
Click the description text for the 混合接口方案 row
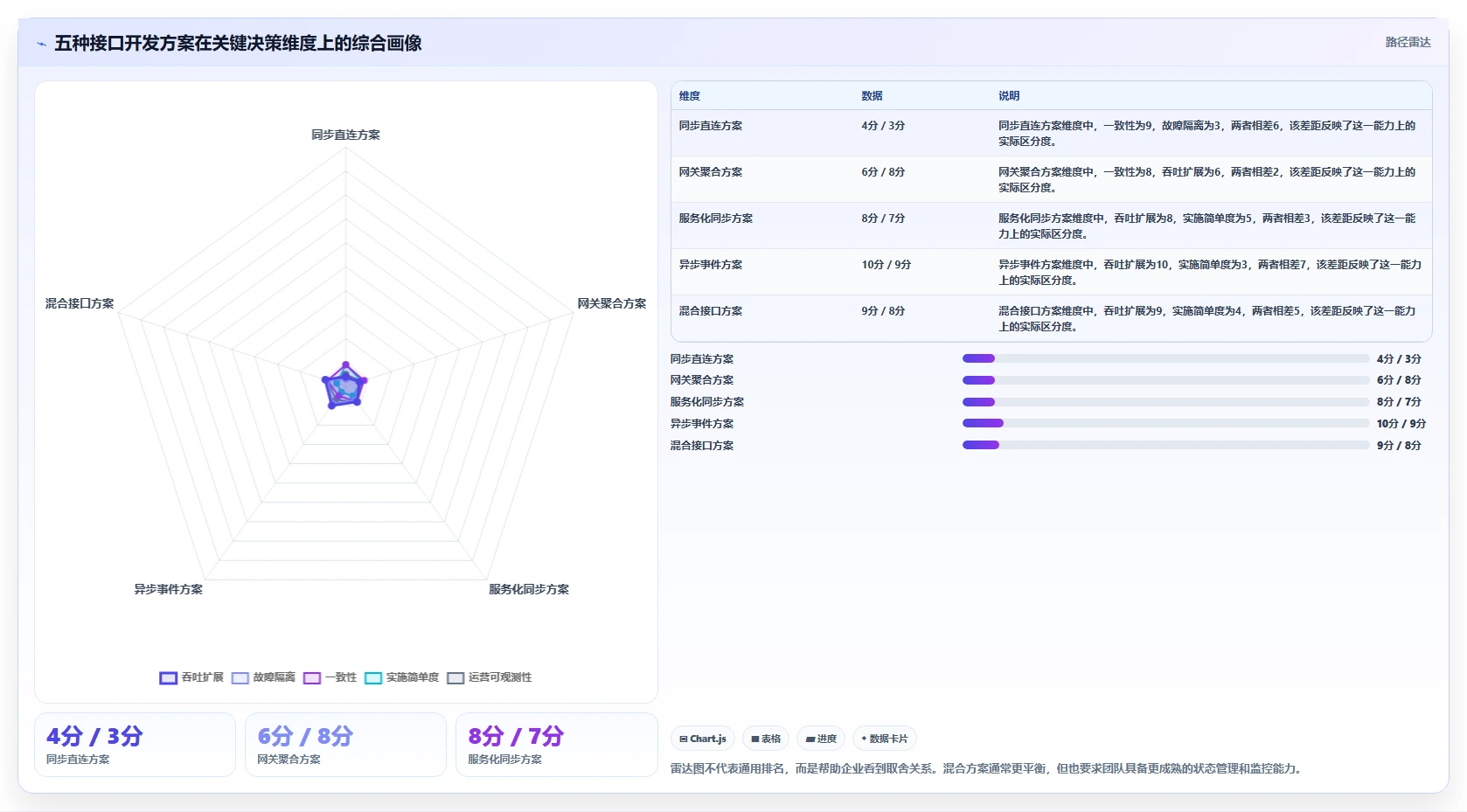pyautogui.click(x=1207, y=318)
